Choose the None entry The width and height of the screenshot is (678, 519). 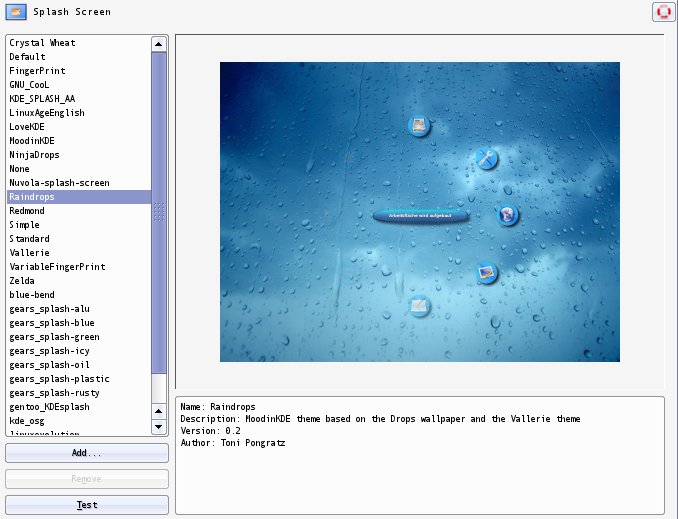tap(79, 169)
